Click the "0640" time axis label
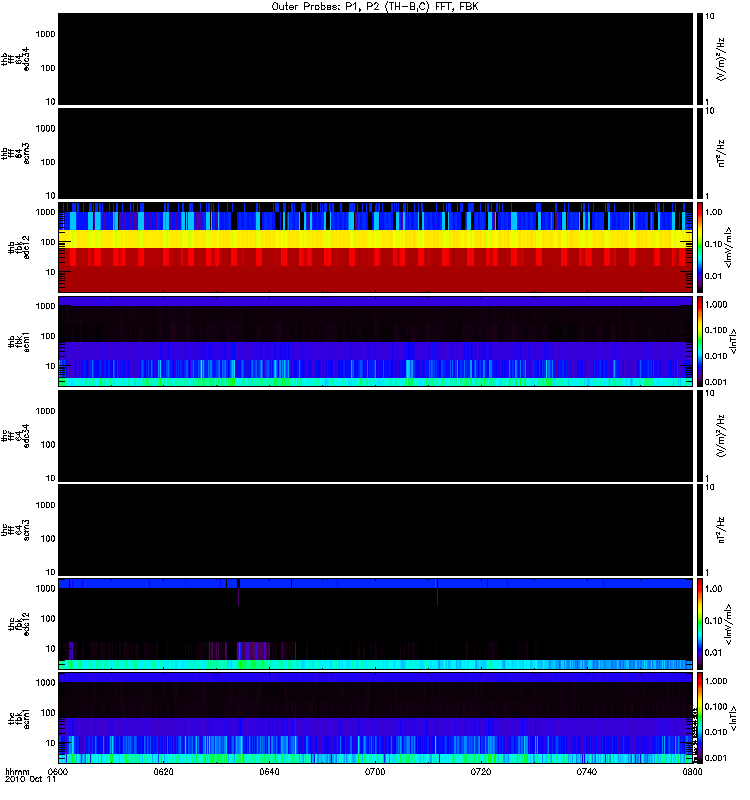This screenshot has width=750, height=800. (x=269, y=771)
